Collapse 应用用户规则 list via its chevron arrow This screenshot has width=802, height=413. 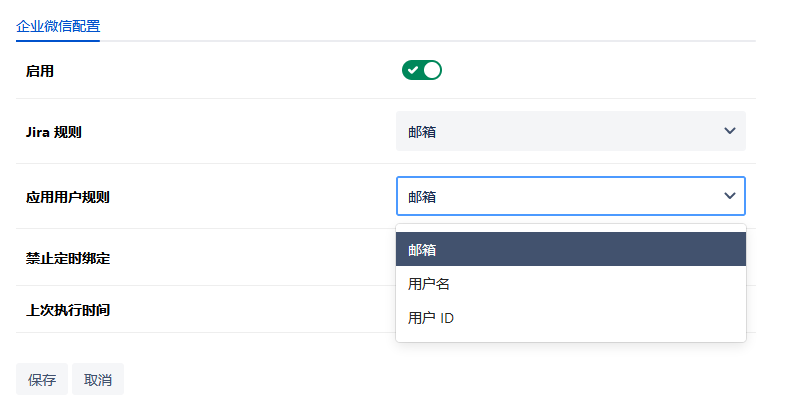(729, 196)
